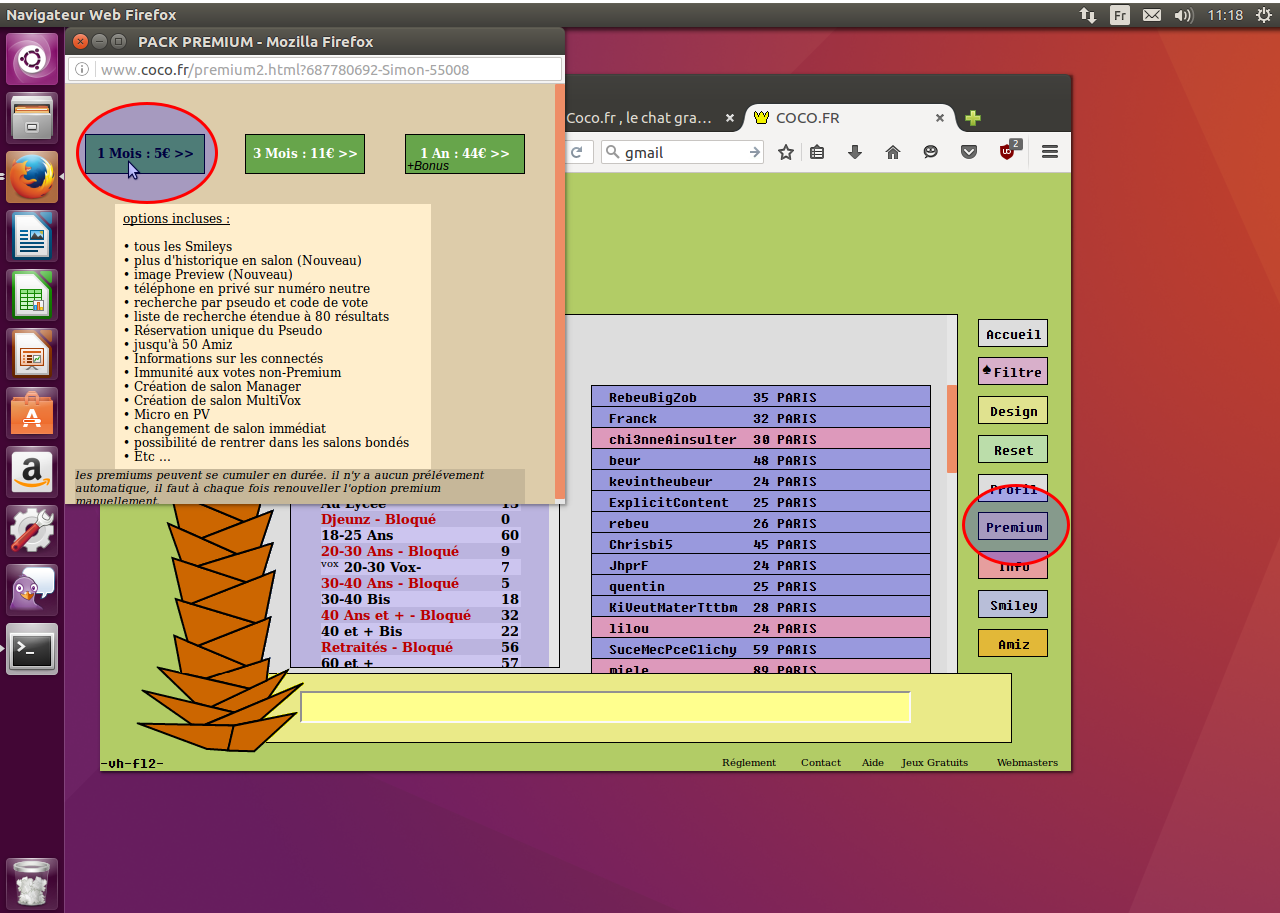1280x913 pixels.
Task: Click the green plus new tab icon
Action: [x=972, y=118]
